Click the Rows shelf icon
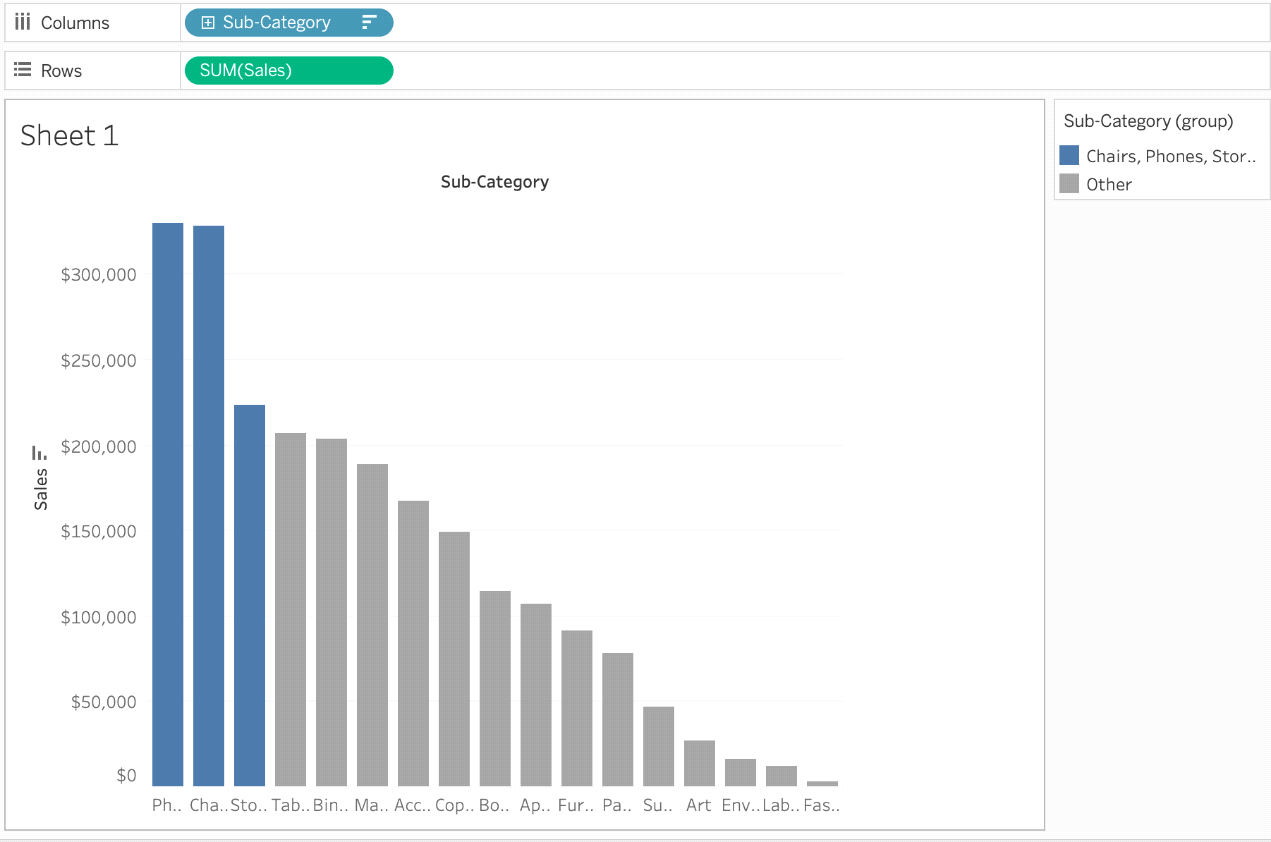1271x842 pixels. [x=23, y=70]
